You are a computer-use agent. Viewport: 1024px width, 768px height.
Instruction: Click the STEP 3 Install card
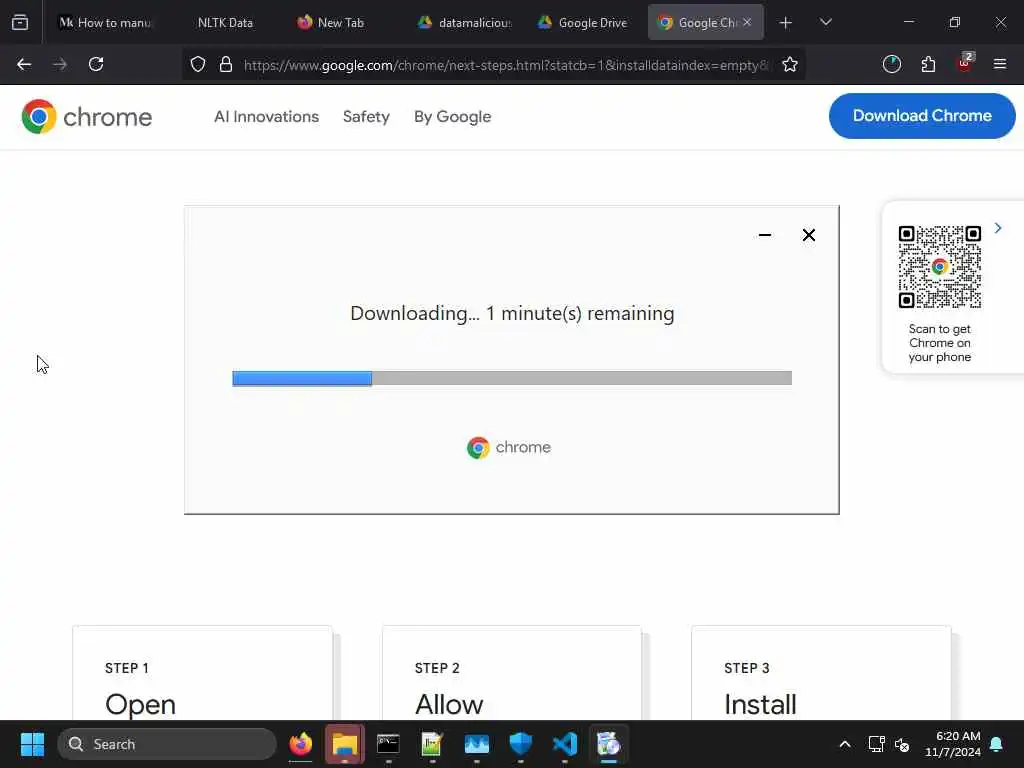[x=822, y=673]
